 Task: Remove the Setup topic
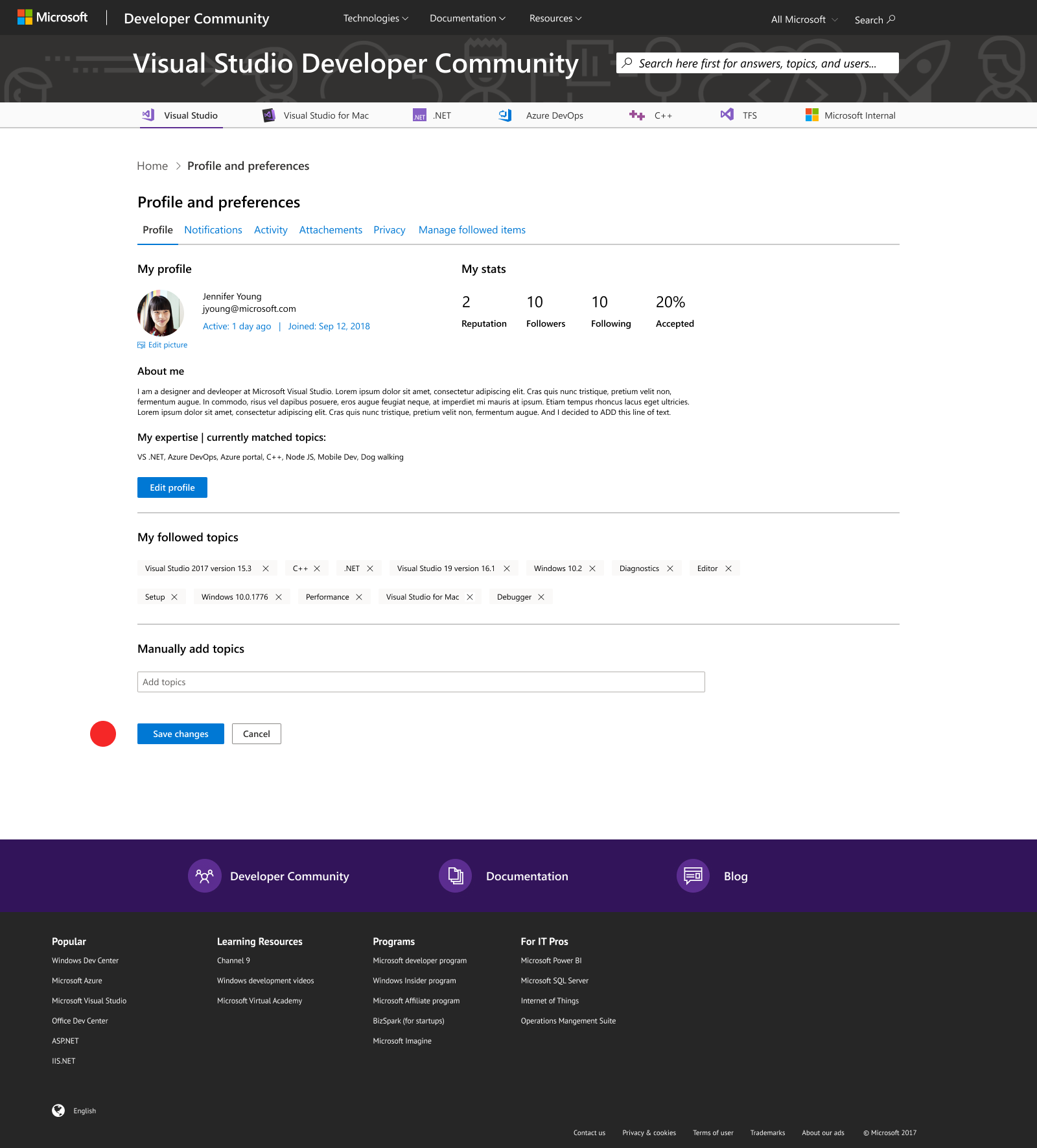(x=174, y=597)
